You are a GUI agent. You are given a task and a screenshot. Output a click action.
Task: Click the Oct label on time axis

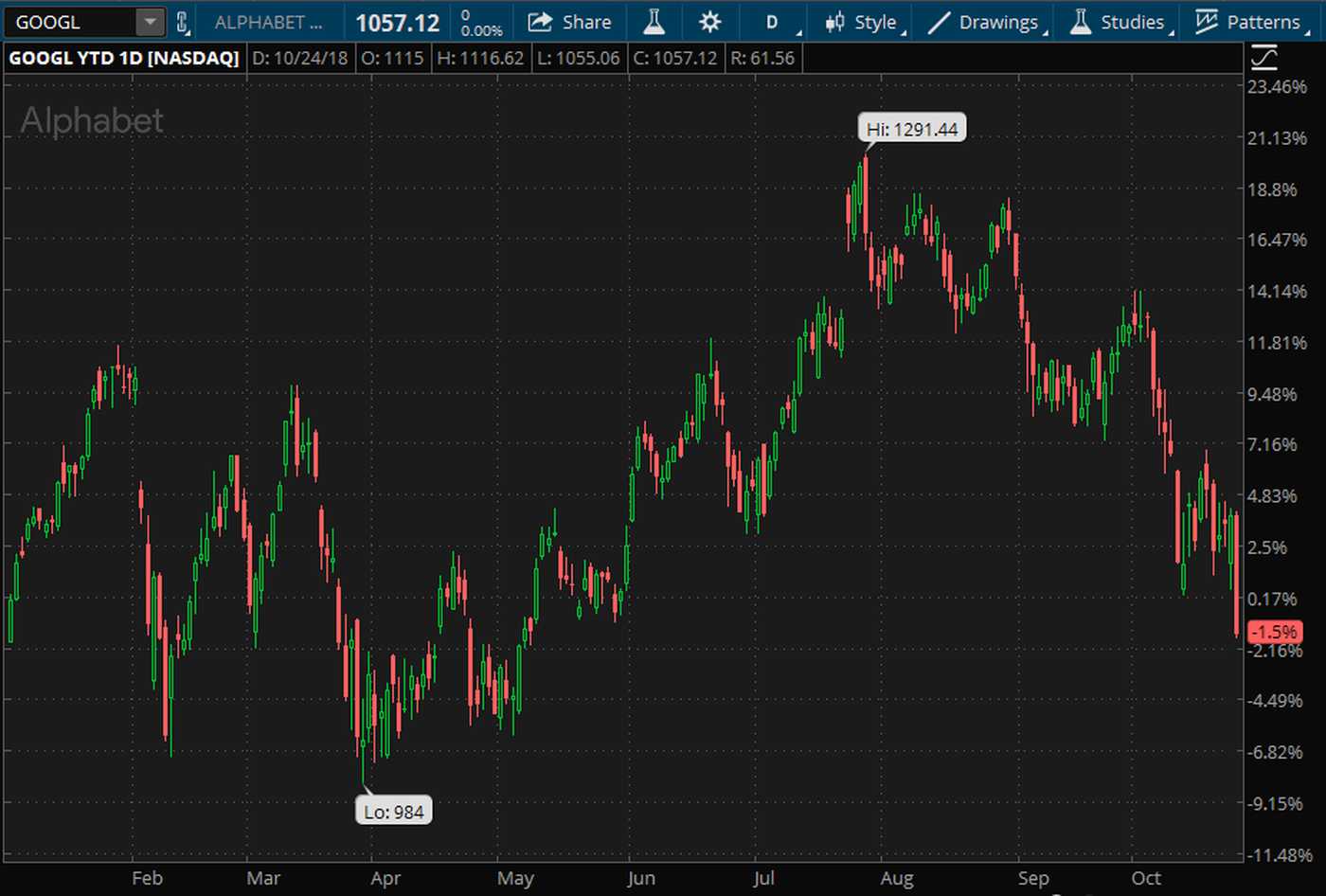(x=1146, y=878)
